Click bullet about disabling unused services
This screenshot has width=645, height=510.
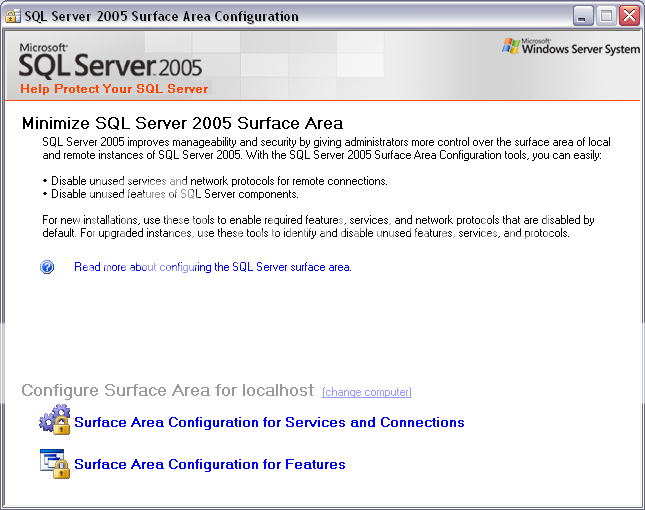pos(215,181)
